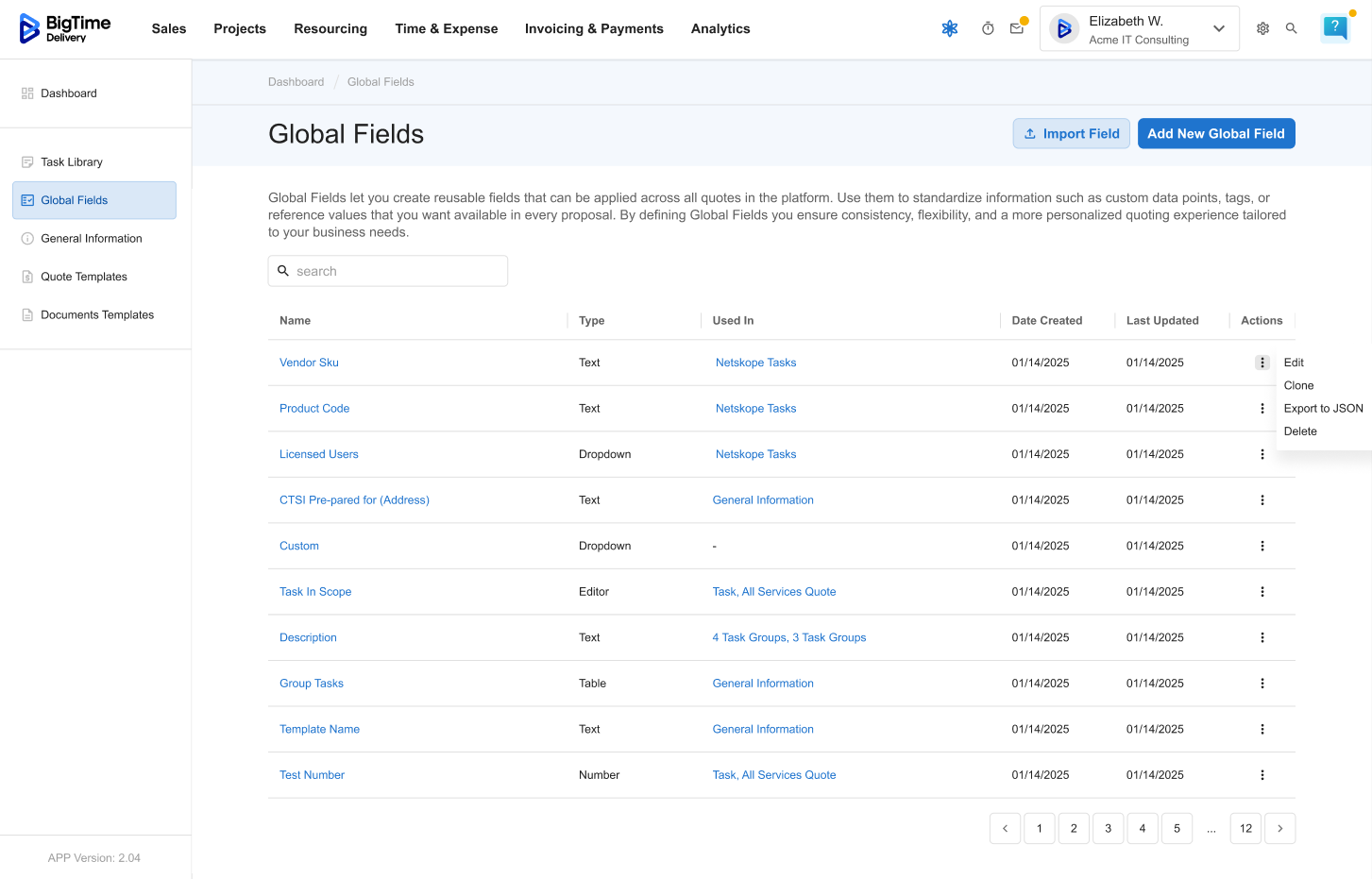Screen dimensions: 1372x879
Task: Open three-dot menu for Test Number row
Action: (x=1262, y=775)
